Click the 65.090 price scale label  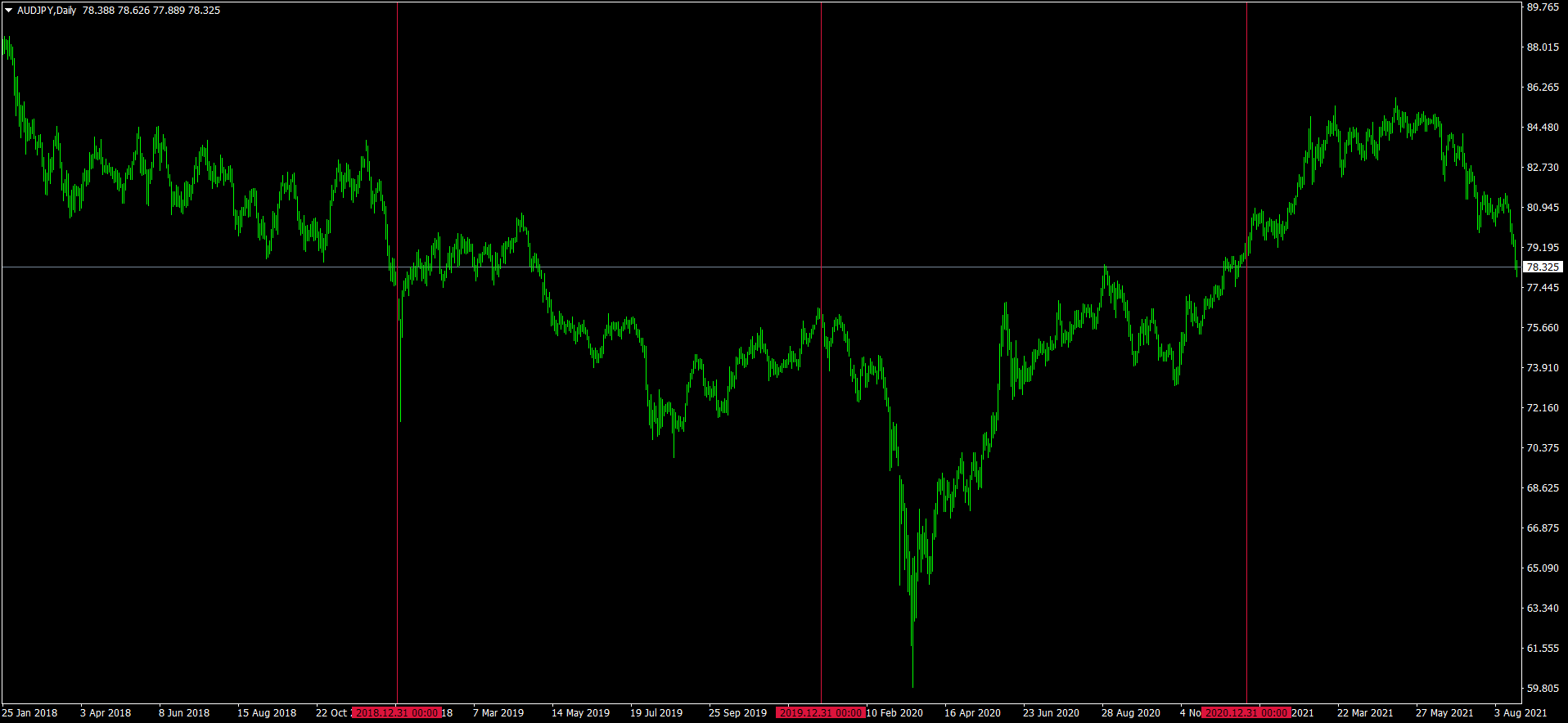1543,568
